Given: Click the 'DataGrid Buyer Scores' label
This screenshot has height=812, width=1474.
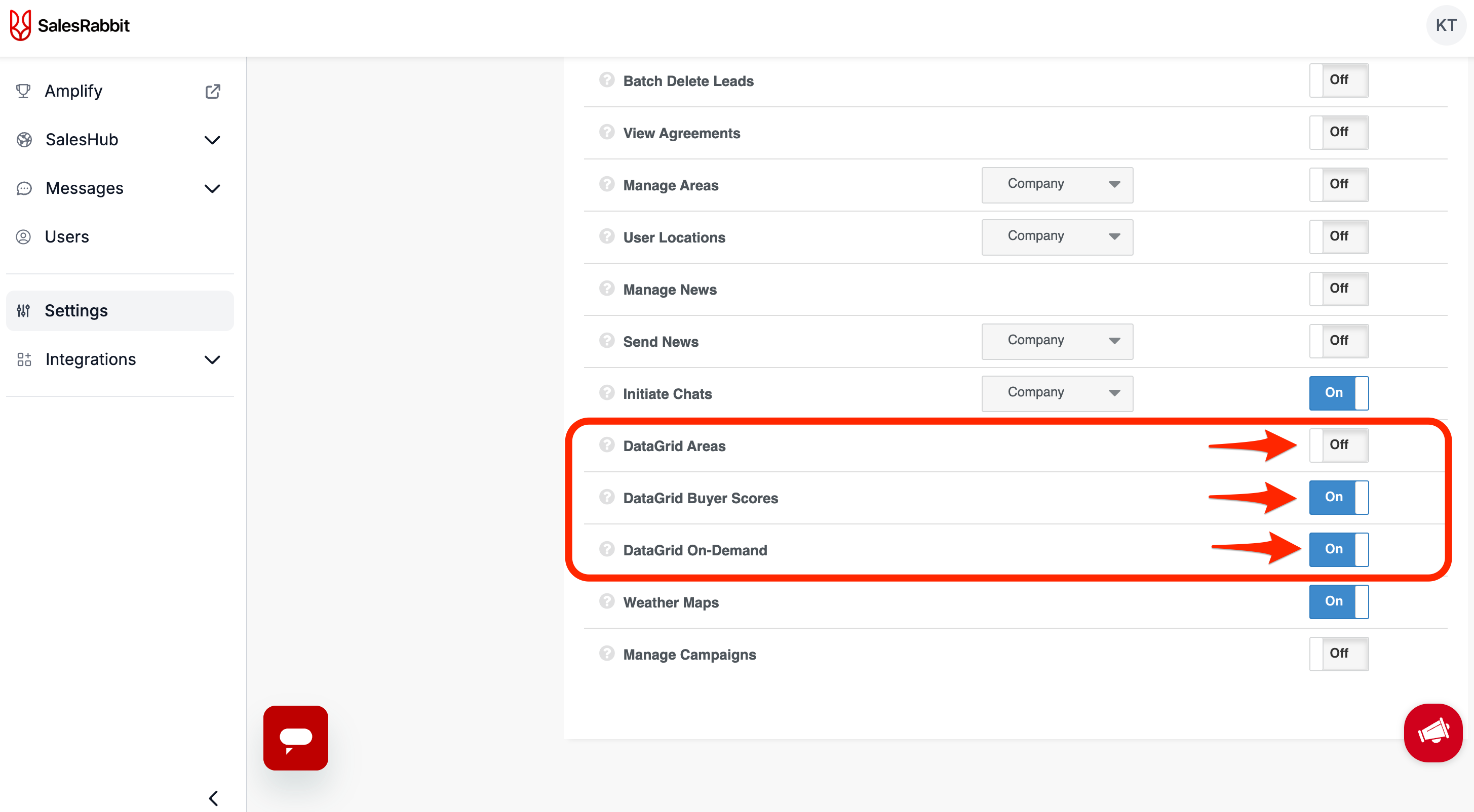Looking at the screenshot, I should point(701,498).
